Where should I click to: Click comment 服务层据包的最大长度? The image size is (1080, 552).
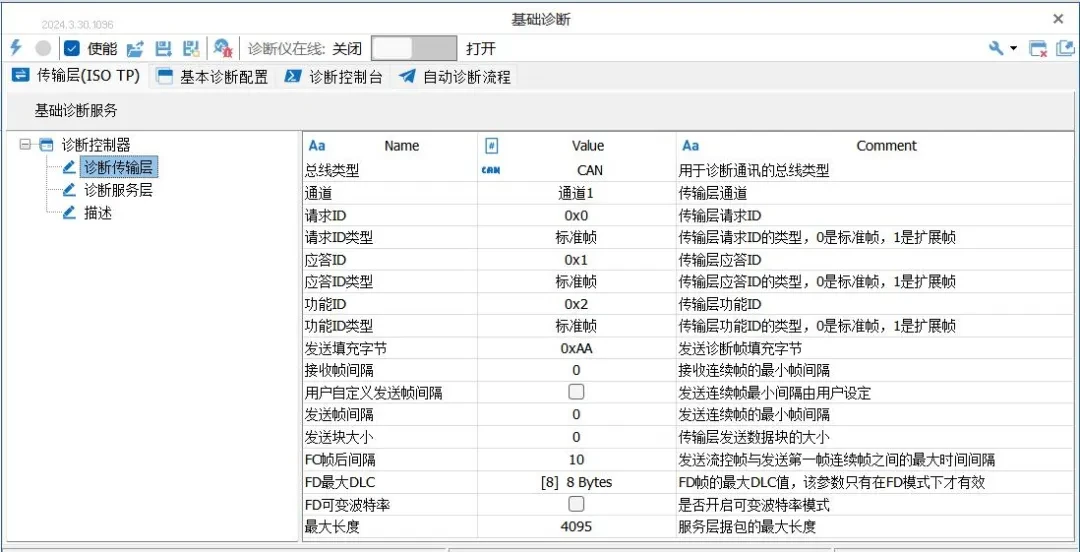pos(747,527)
